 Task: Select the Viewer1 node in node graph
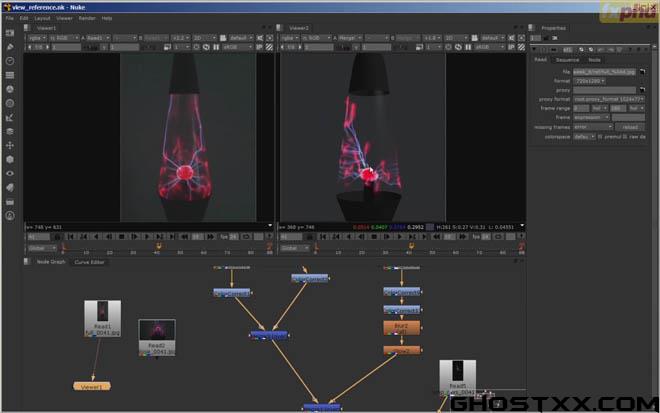[x=92, y=386]
